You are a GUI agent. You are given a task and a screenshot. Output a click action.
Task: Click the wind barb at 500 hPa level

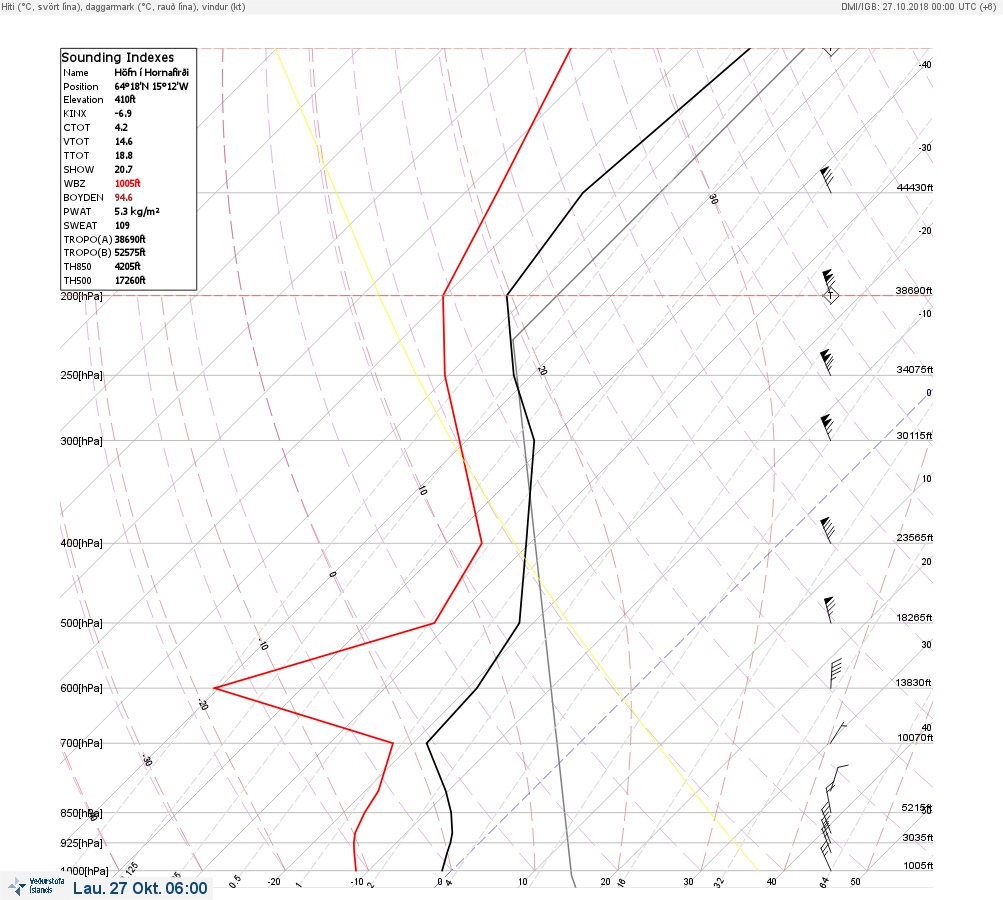830,610
